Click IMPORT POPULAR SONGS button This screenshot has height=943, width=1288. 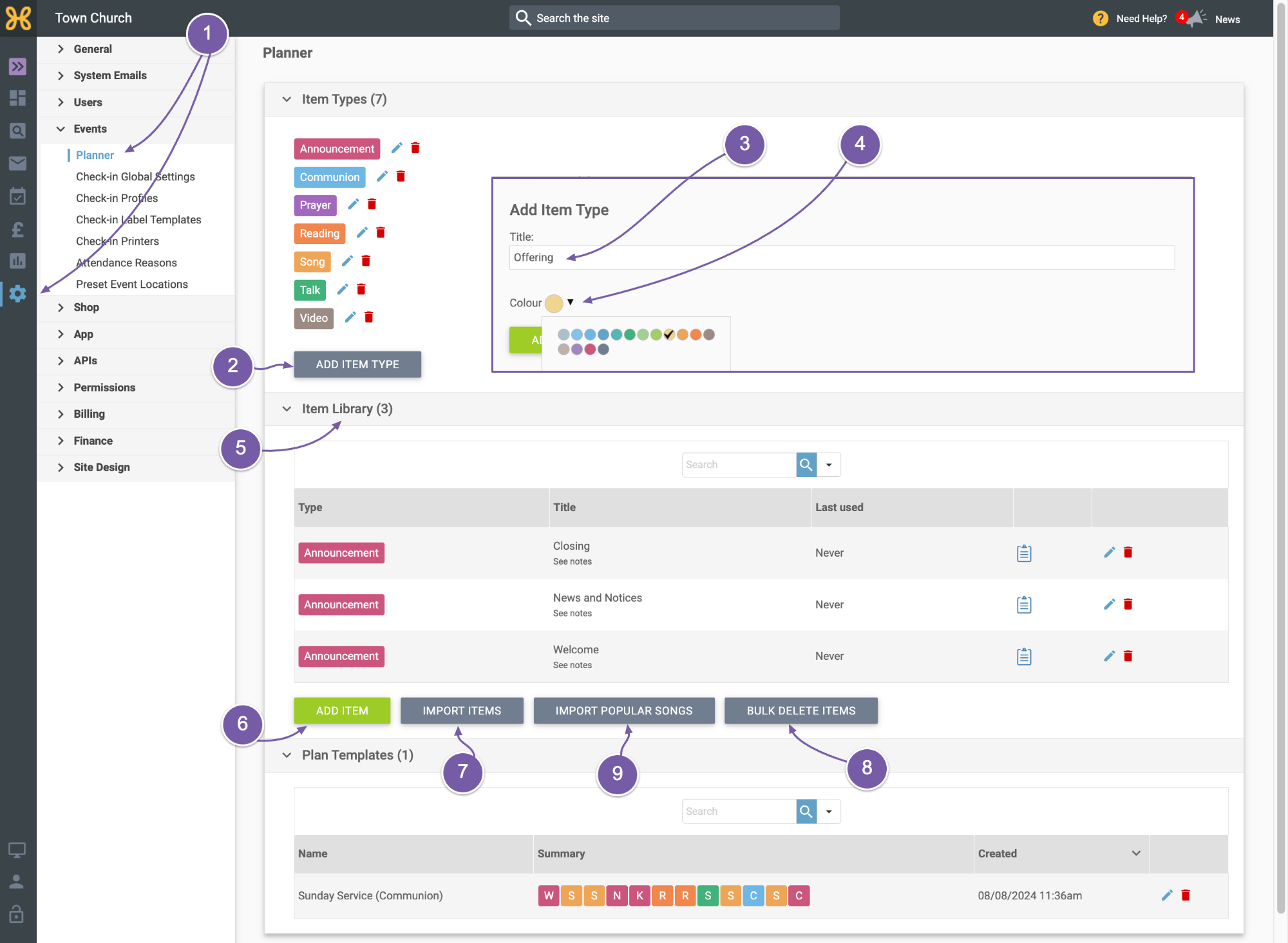pos(624,711)
